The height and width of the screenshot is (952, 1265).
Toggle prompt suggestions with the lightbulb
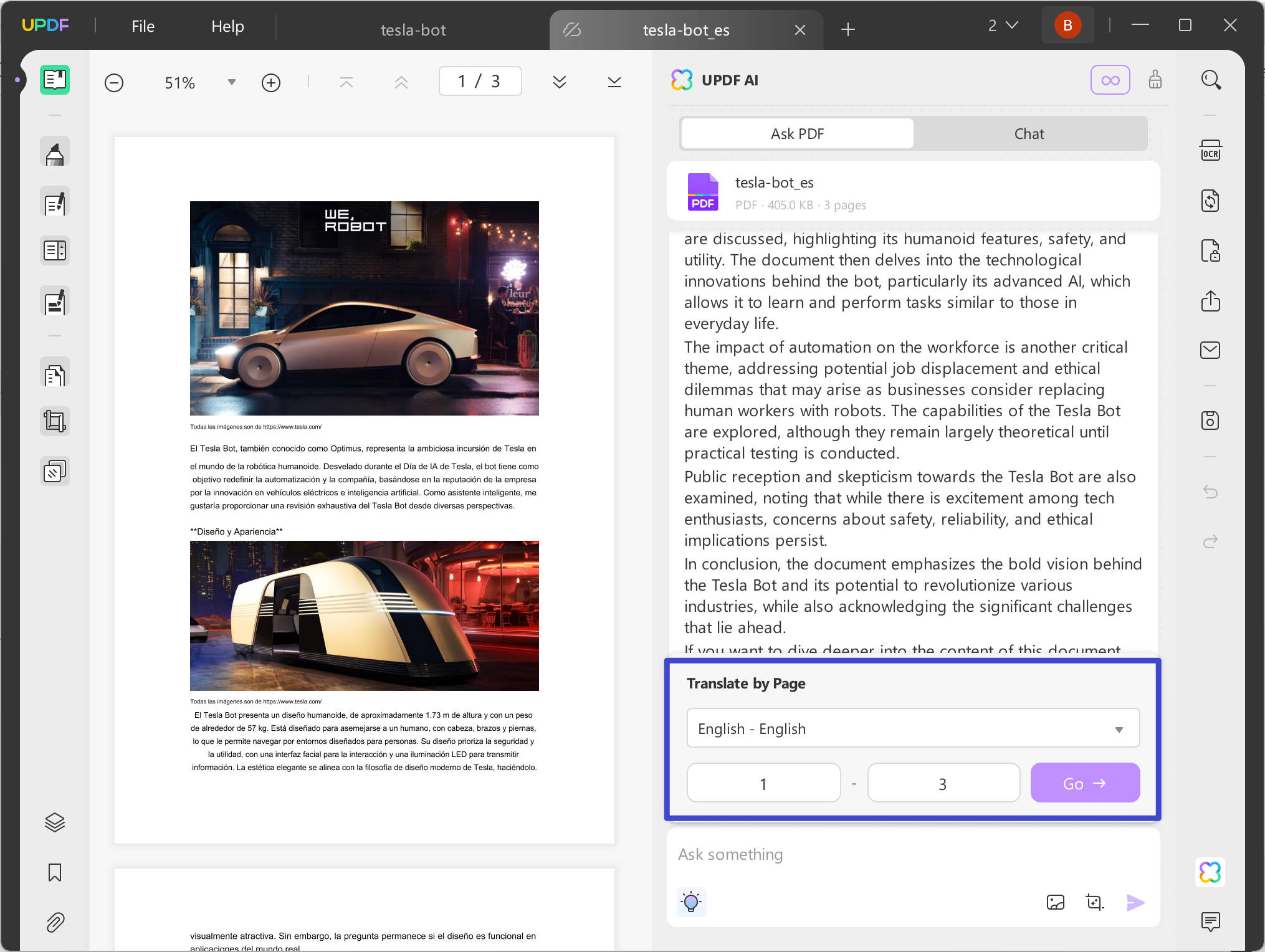692,902
